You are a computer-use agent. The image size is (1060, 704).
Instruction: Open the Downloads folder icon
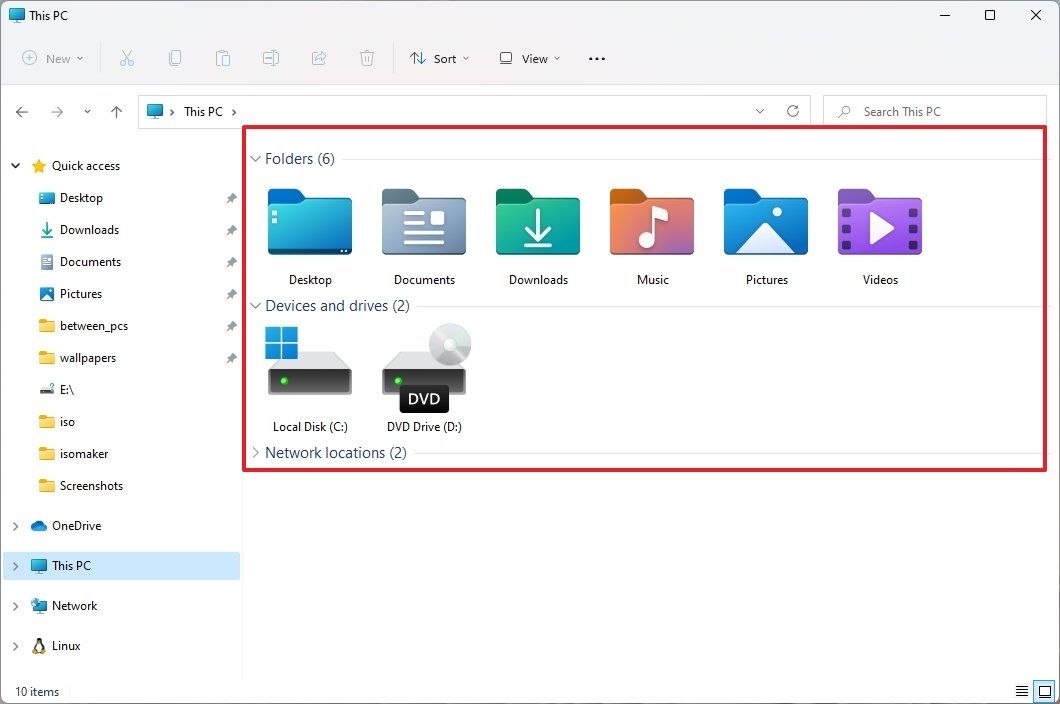(537, 222)
